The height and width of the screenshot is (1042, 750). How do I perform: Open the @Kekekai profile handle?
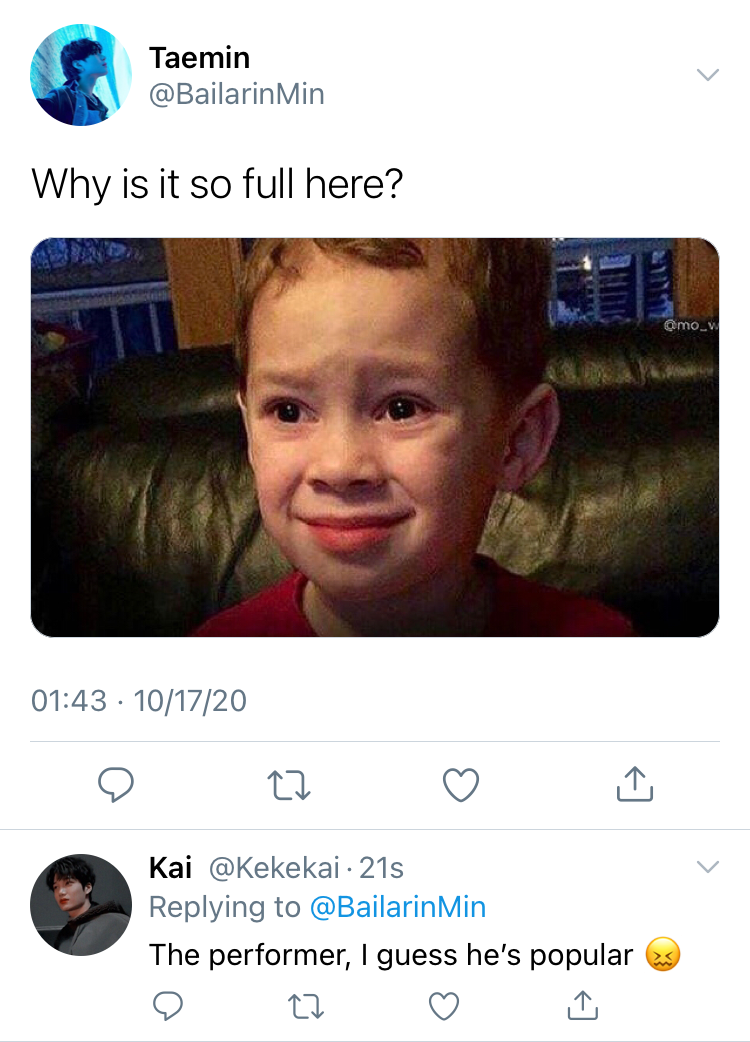click(274, 868)
